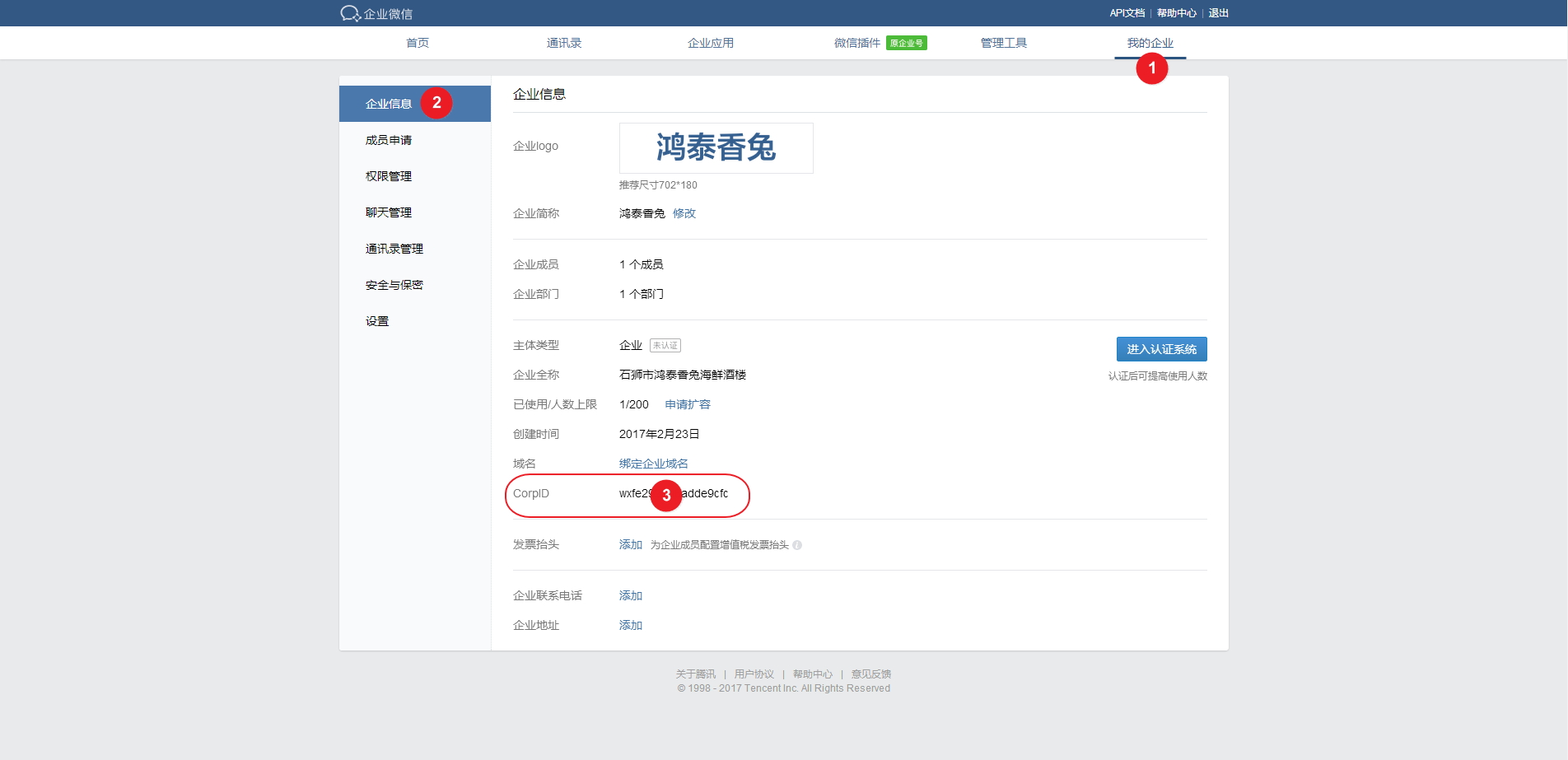The width and height of the screenshot is (1568, 760).
Task: Click the CorpID value text
Action: coord(674,493)
